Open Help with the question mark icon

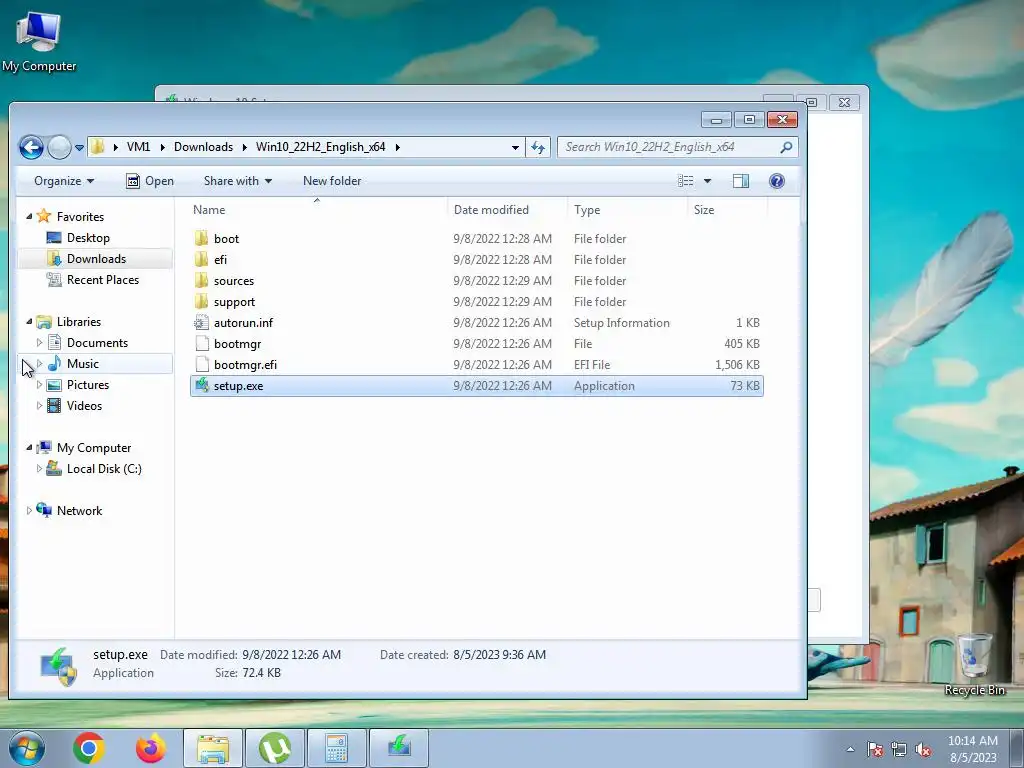click(776, 181)
